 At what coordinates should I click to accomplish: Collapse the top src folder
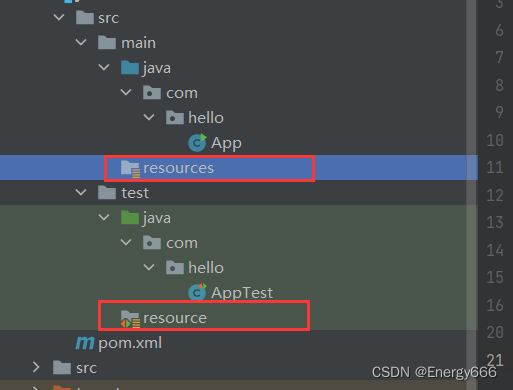(59, 17)
